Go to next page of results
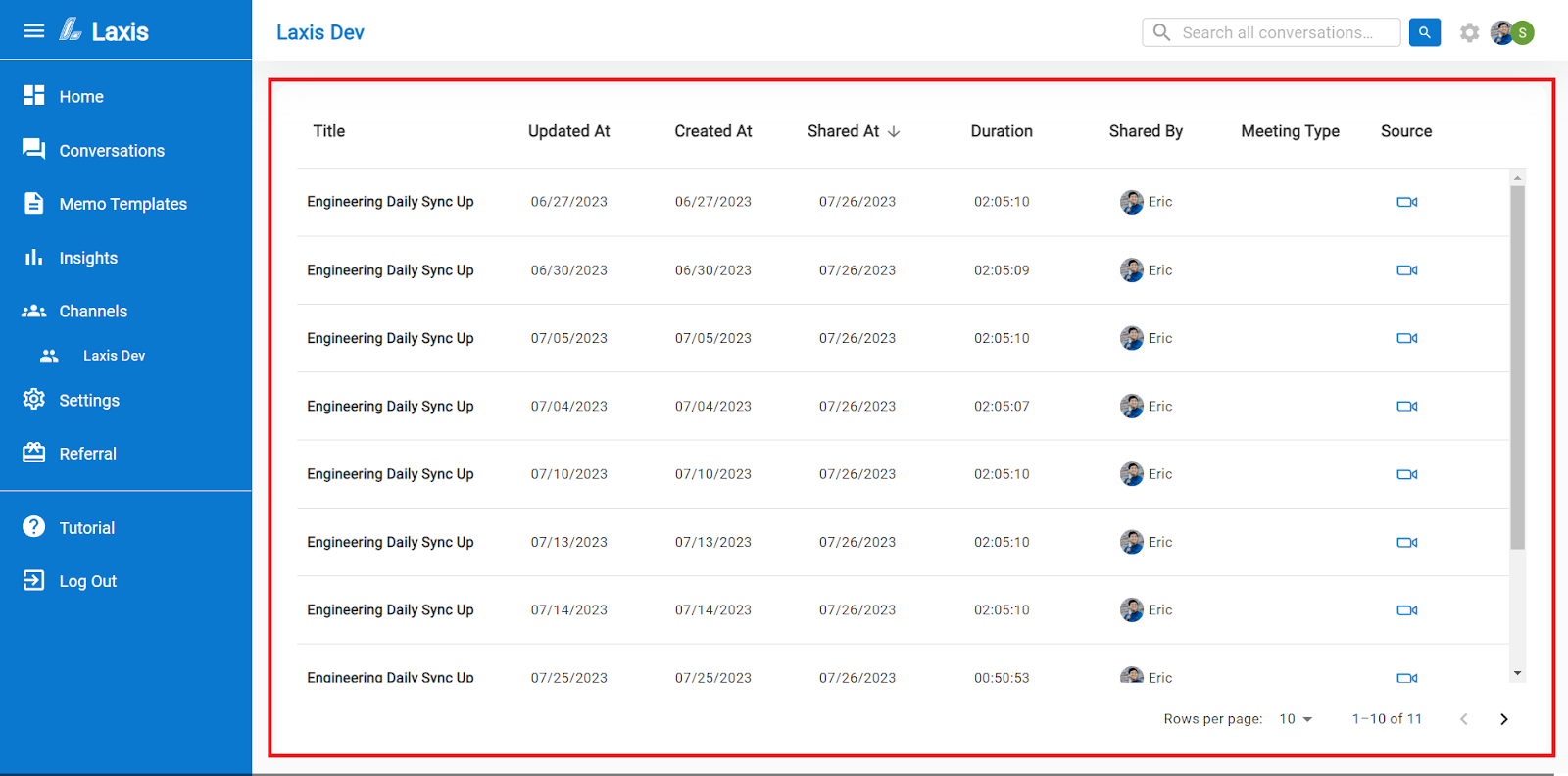Image resolution: width=1568 pixels, height=776 pixels. pyautogui.click(x=1503, y=719)
